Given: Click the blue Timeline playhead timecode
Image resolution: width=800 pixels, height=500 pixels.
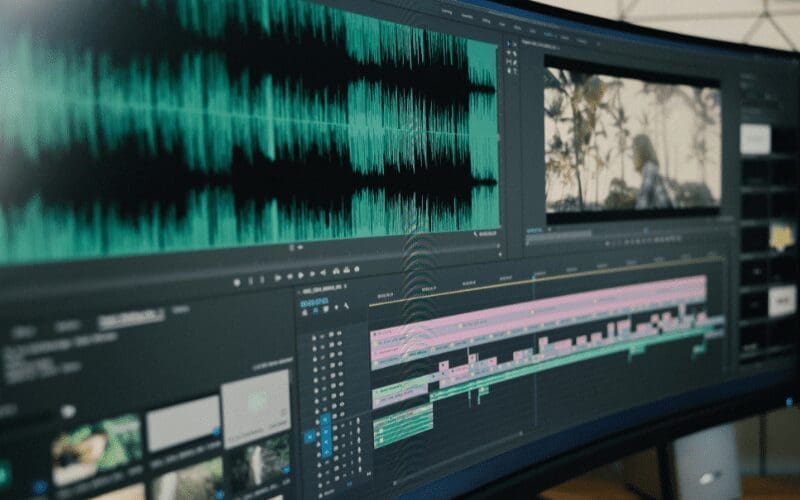Looking at the screenshot, I should (314, 303).
